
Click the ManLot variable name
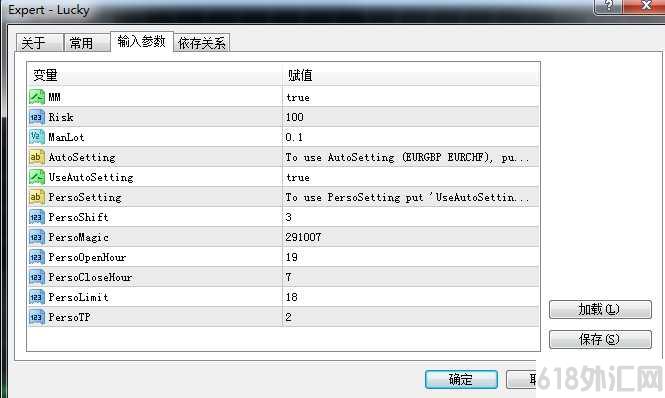tap(66, 137)
